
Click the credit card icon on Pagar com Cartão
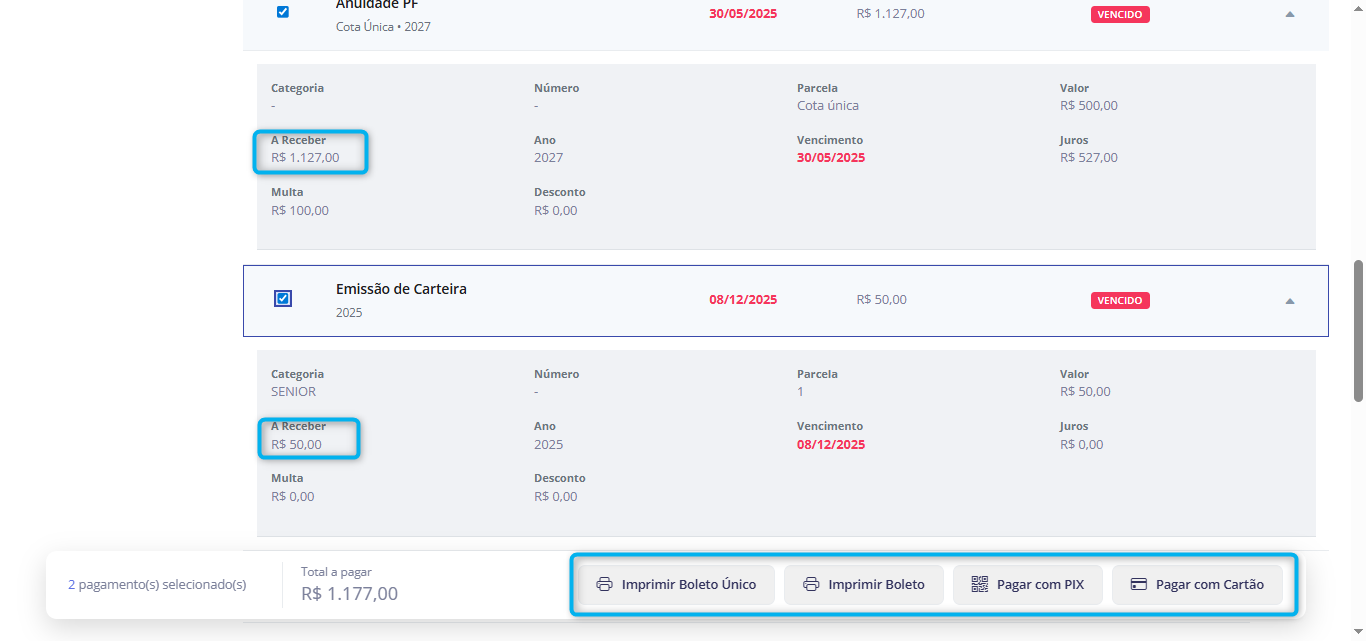1138,585
